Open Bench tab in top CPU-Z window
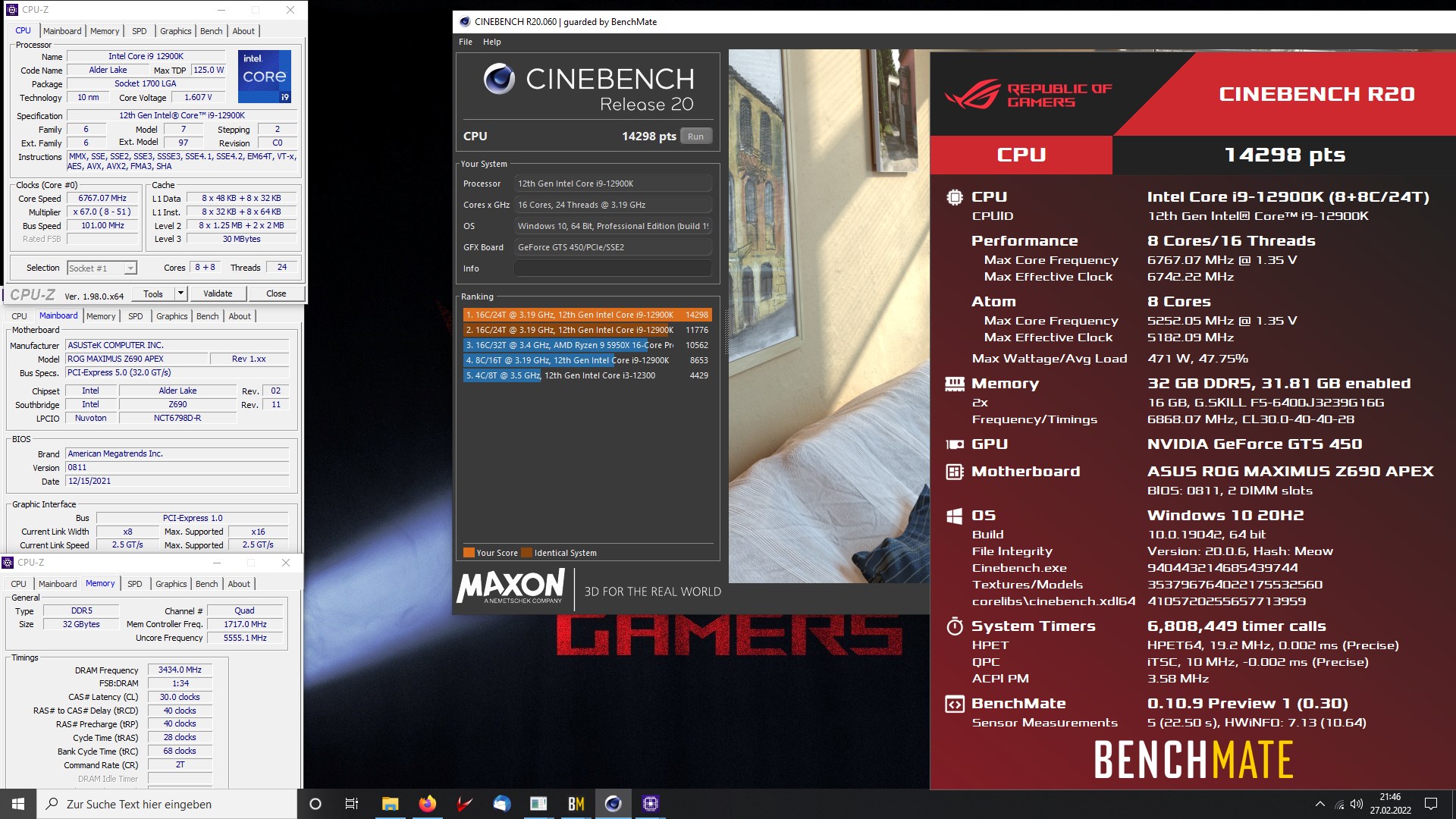 [212, 31]
